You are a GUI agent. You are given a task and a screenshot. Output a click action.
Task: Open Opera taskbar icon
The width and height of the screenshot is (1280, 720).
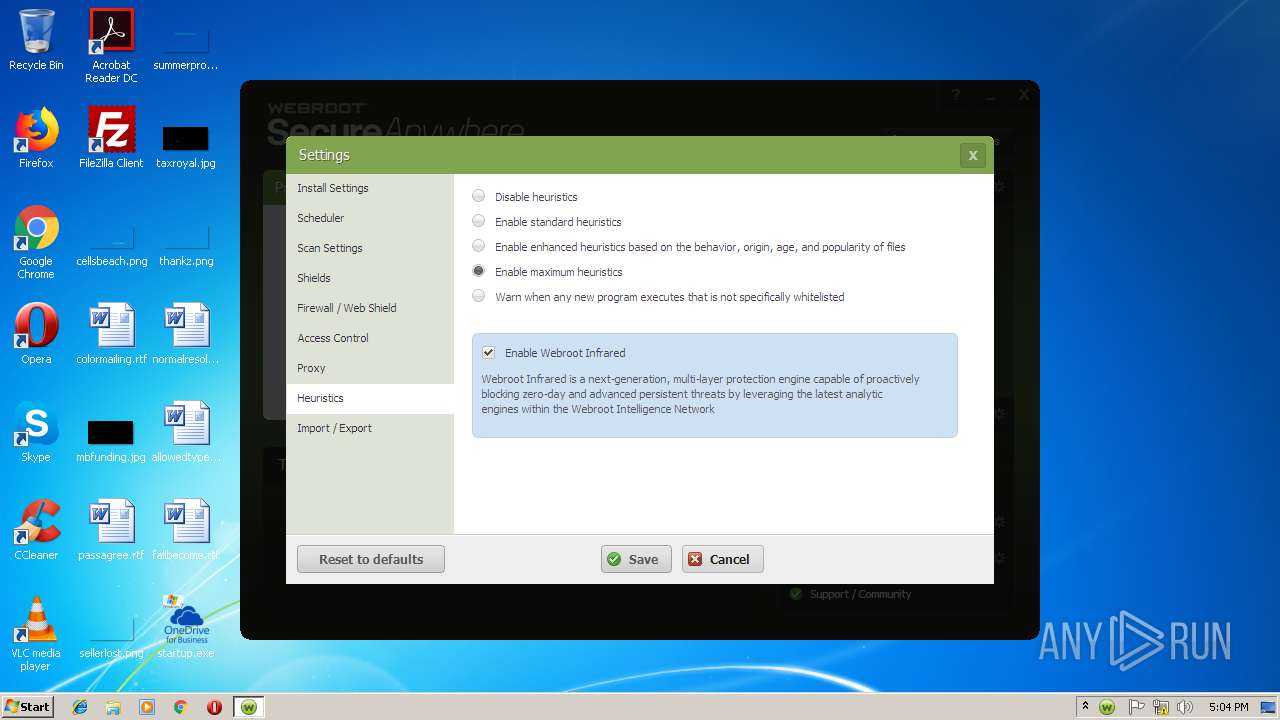214,707
